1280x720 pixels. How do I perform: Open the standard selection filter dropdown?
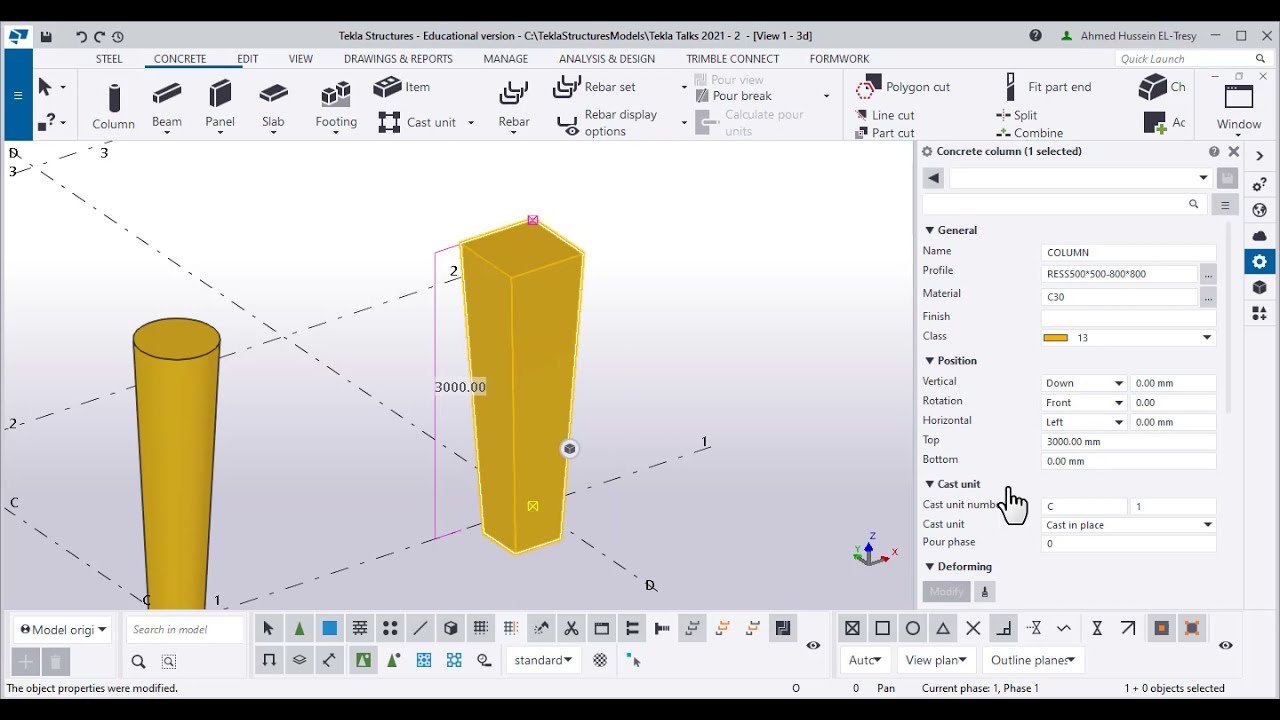pos(543,660)
